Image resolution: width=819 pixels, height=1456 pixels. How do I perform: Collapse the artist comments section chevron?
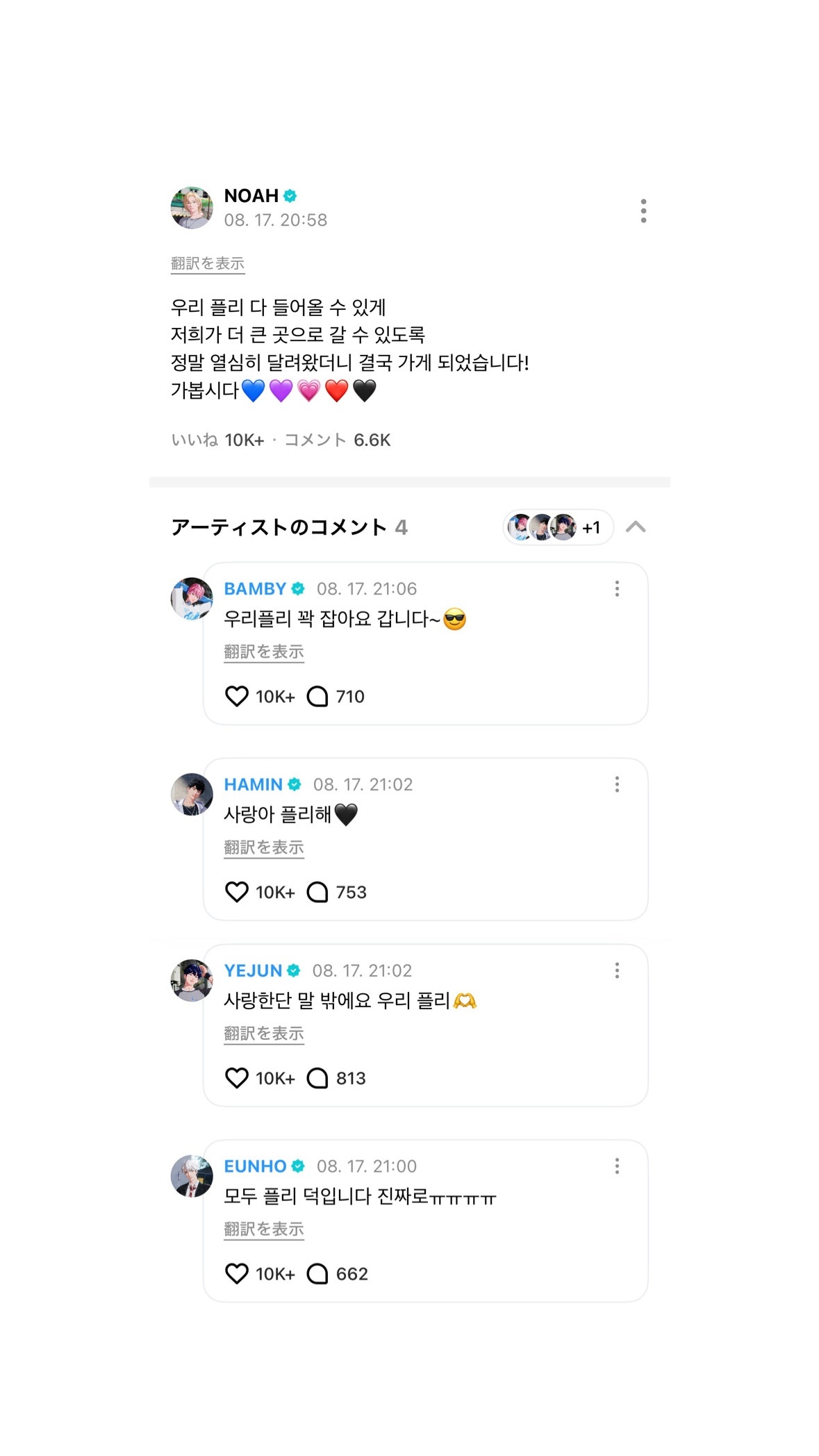[x=636, y=527]
